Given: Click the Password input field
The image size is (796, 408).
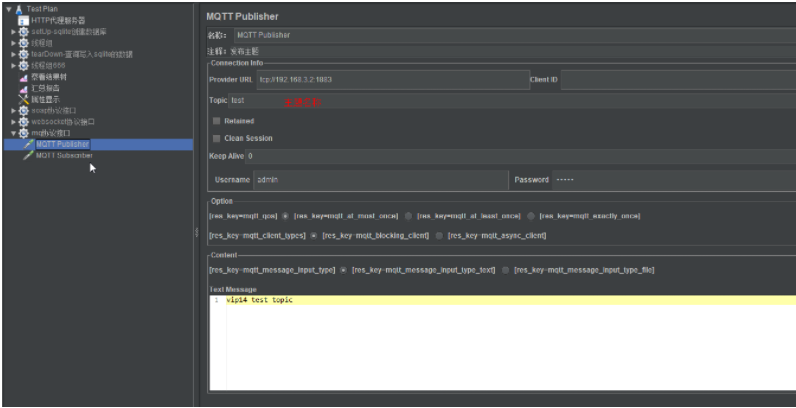Looking at the screenshot, I should click(x=674, y=180).
